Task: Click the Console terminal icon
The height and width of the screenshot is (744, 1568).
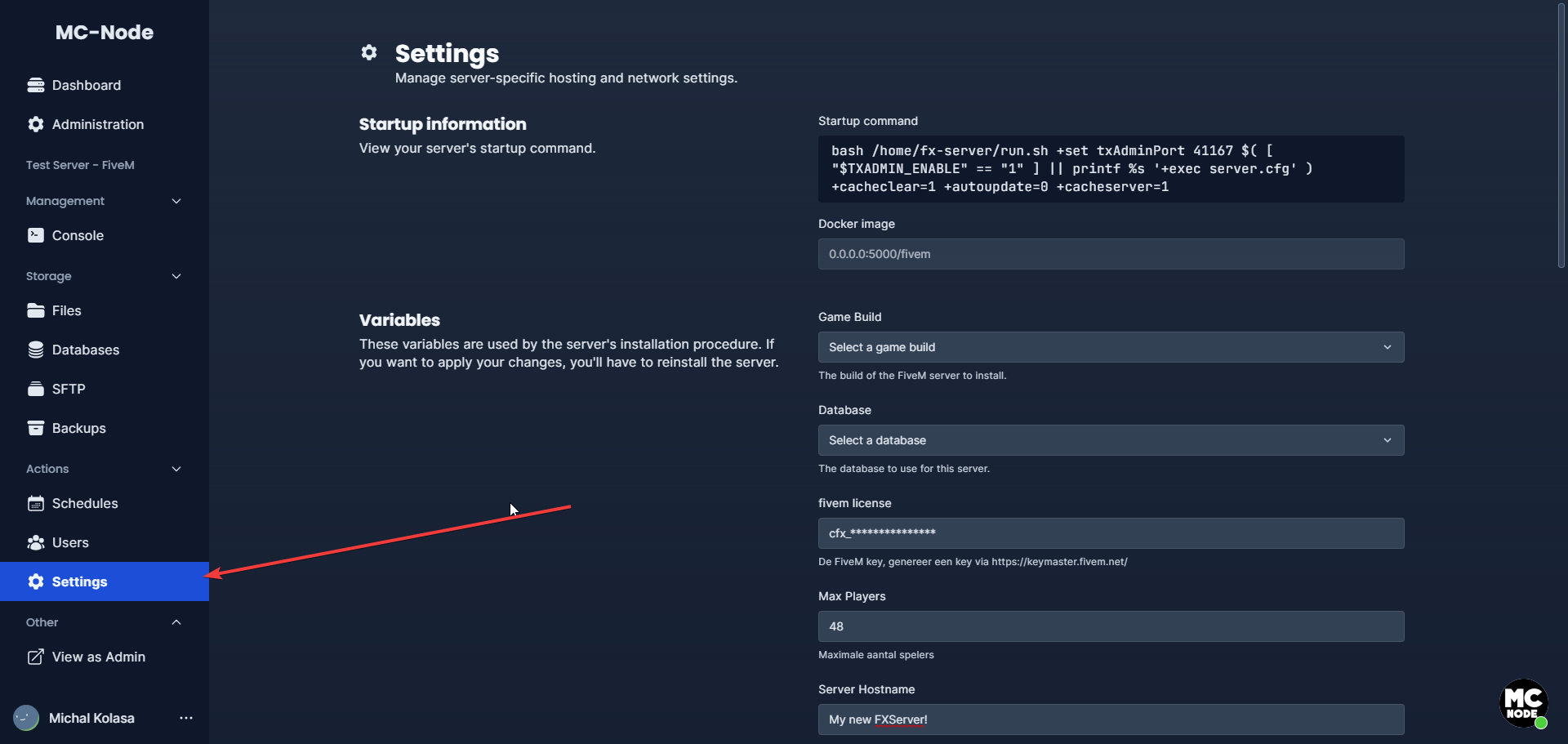Action: (x=35, y=235)
